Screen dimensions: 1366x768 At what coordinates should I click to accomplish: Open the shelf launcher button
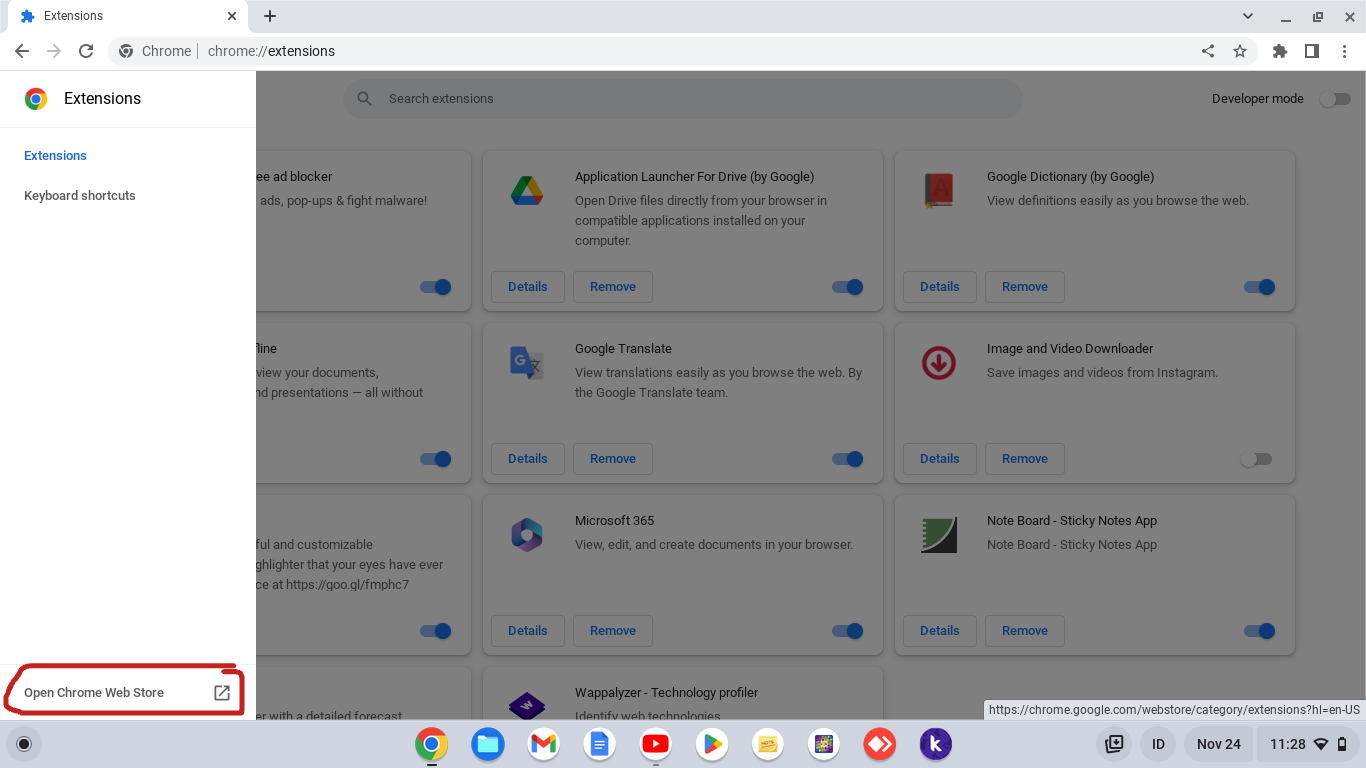24,744
